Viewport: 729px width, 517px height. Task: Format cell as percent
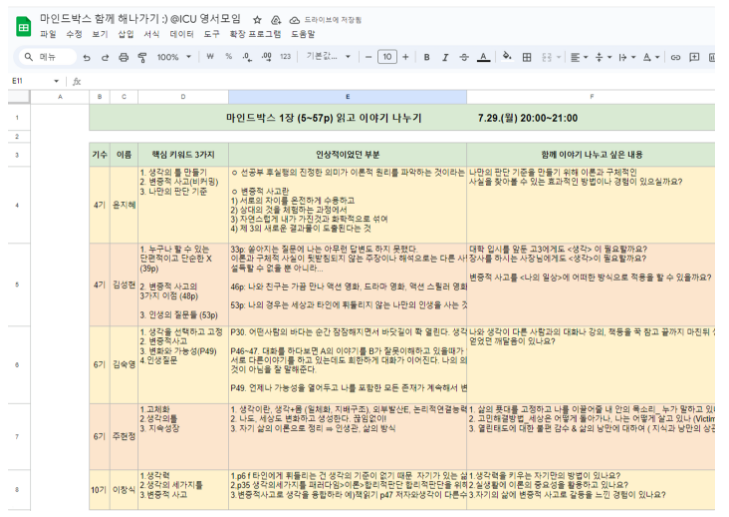coord(229,57)
